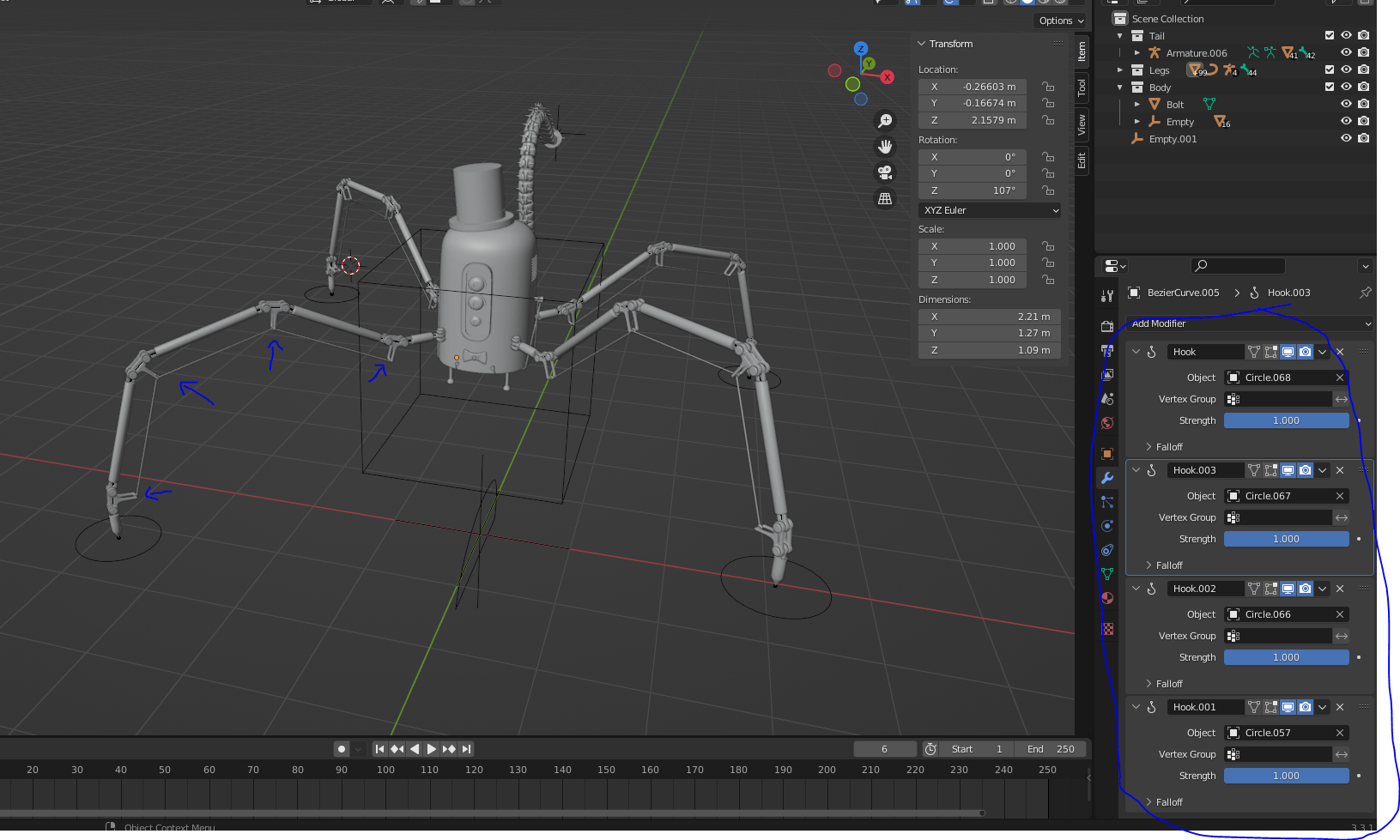The width and height of the screenshot is (1400, 840).
Task: Switch to the Tool sidebar tab
Action: (x=1082, y=87)
